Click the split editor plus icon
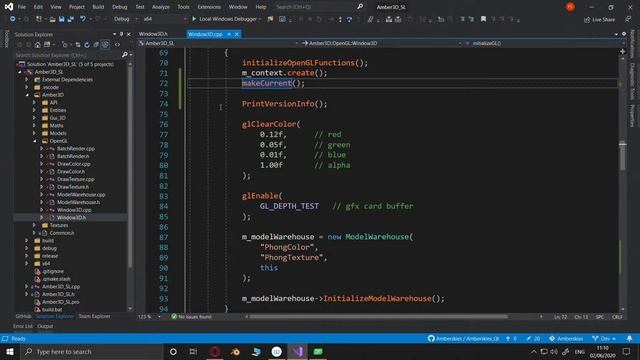 point(622,51)
